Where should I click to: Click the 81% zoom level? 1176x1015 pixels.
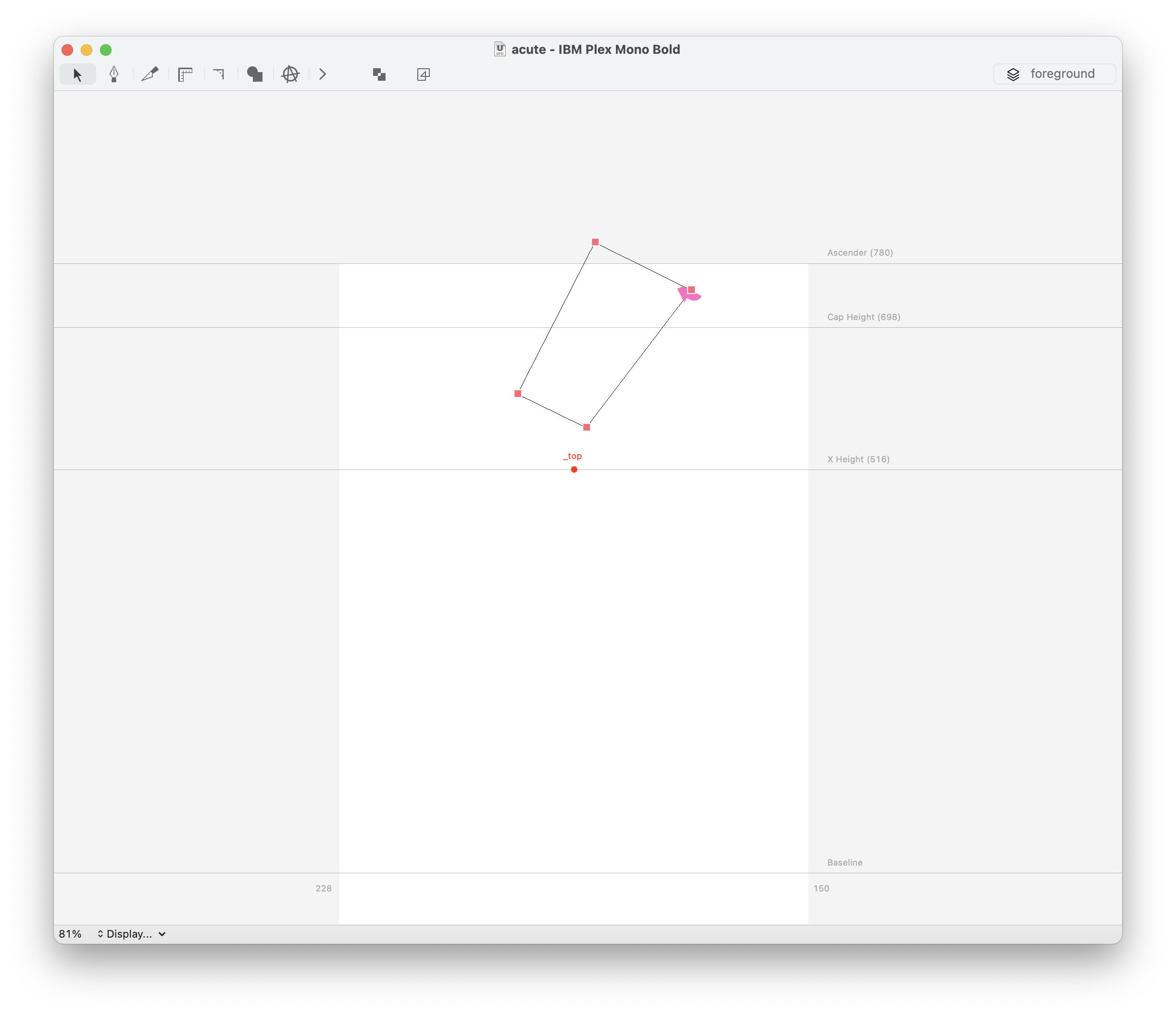coord(70,933)
